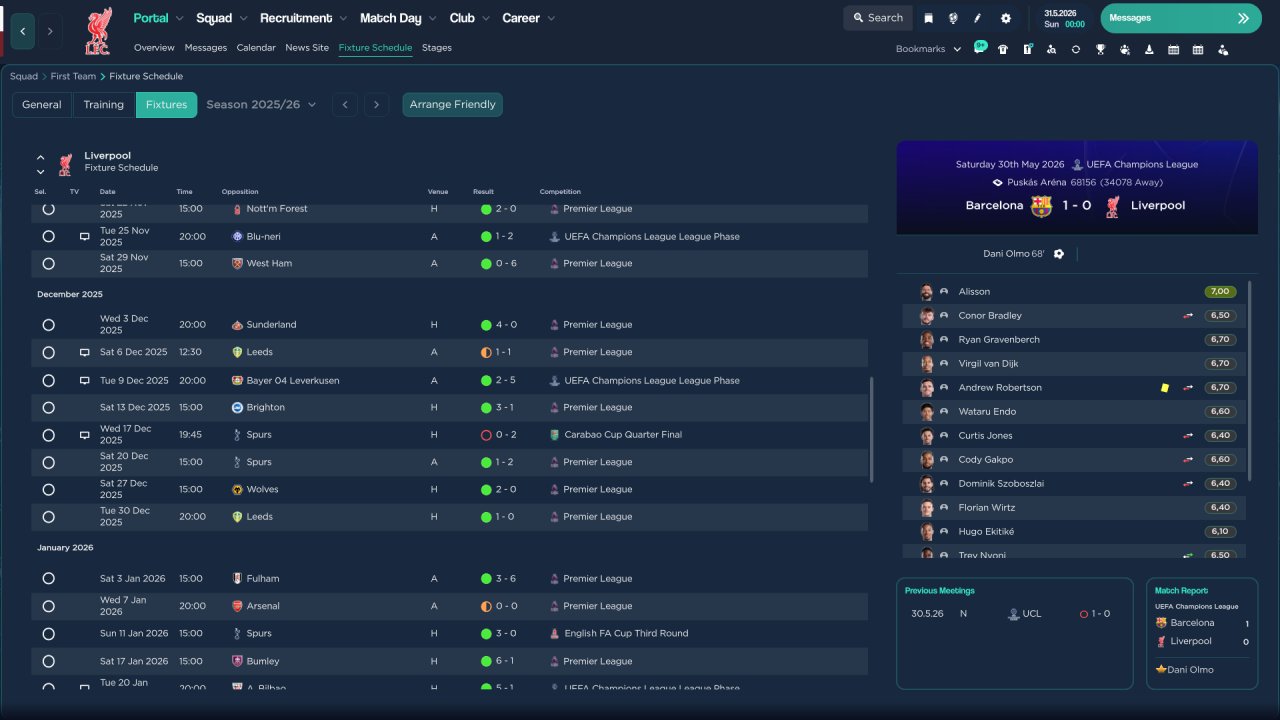
Task: Click the Liverpool crest in match scoreline
Action: (1112, 206)
